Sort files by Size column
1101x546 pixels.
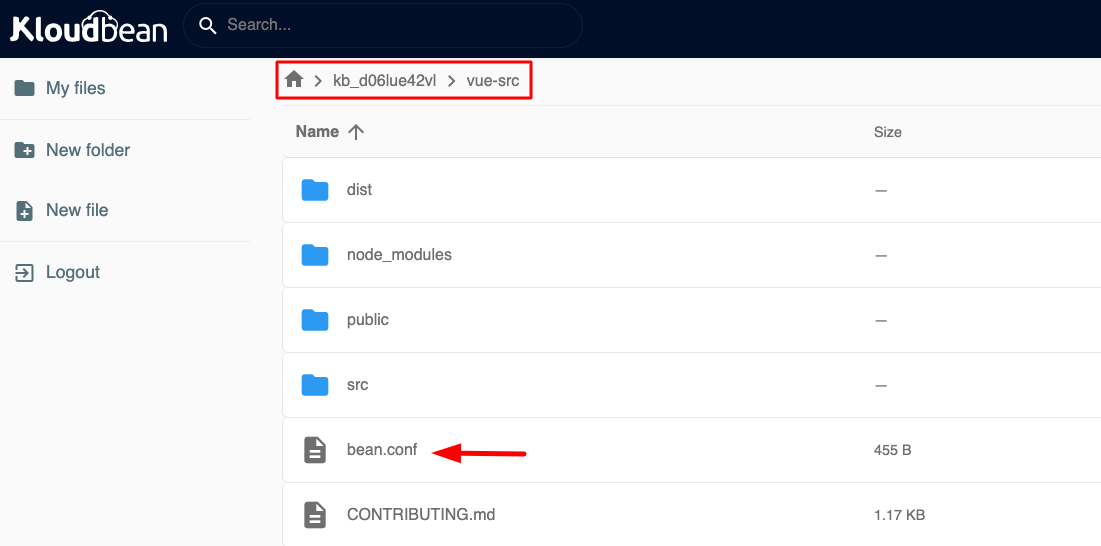click(887, 132)
